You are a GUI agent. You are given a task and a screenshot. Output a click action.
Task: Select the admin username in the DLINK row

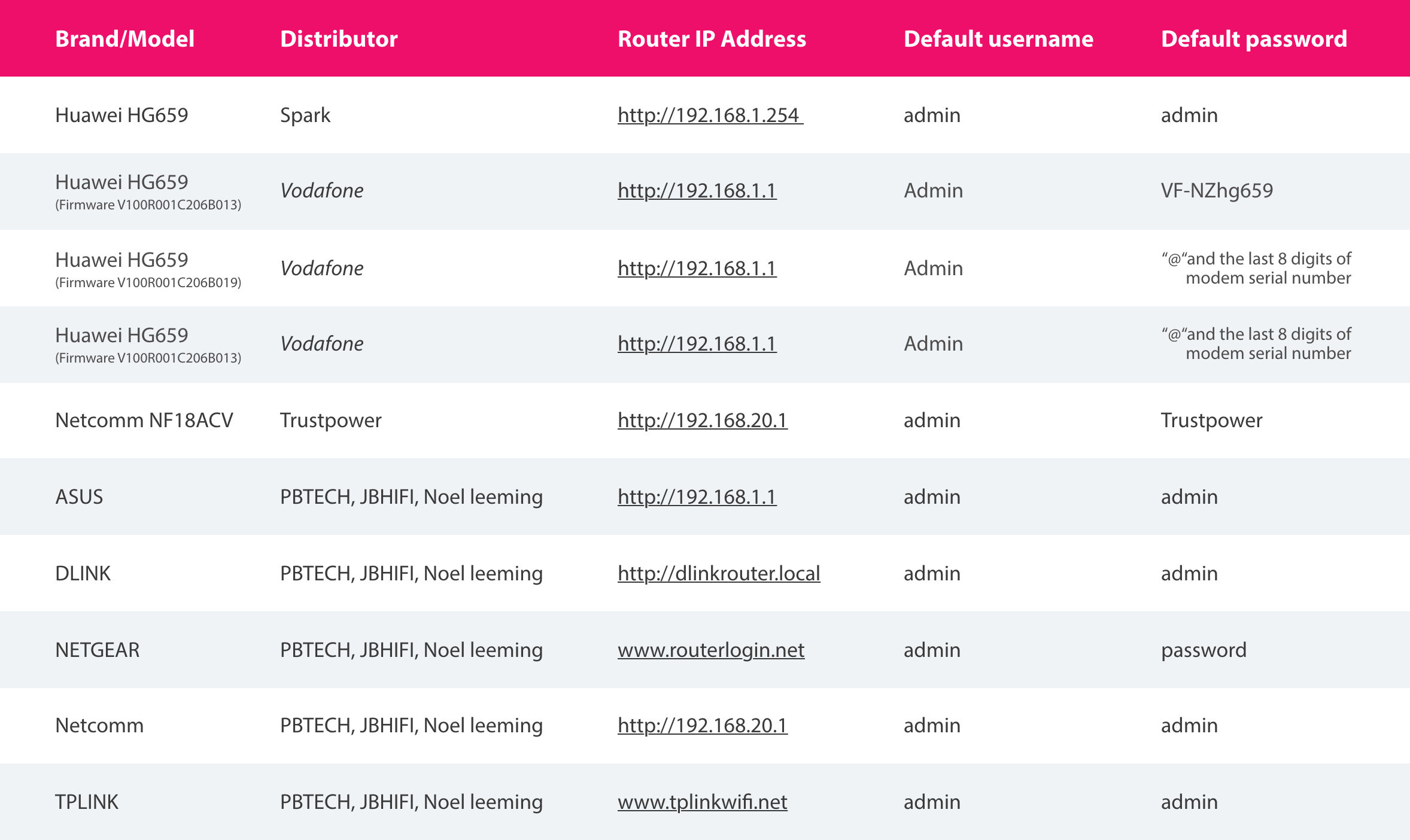point(932,573)
